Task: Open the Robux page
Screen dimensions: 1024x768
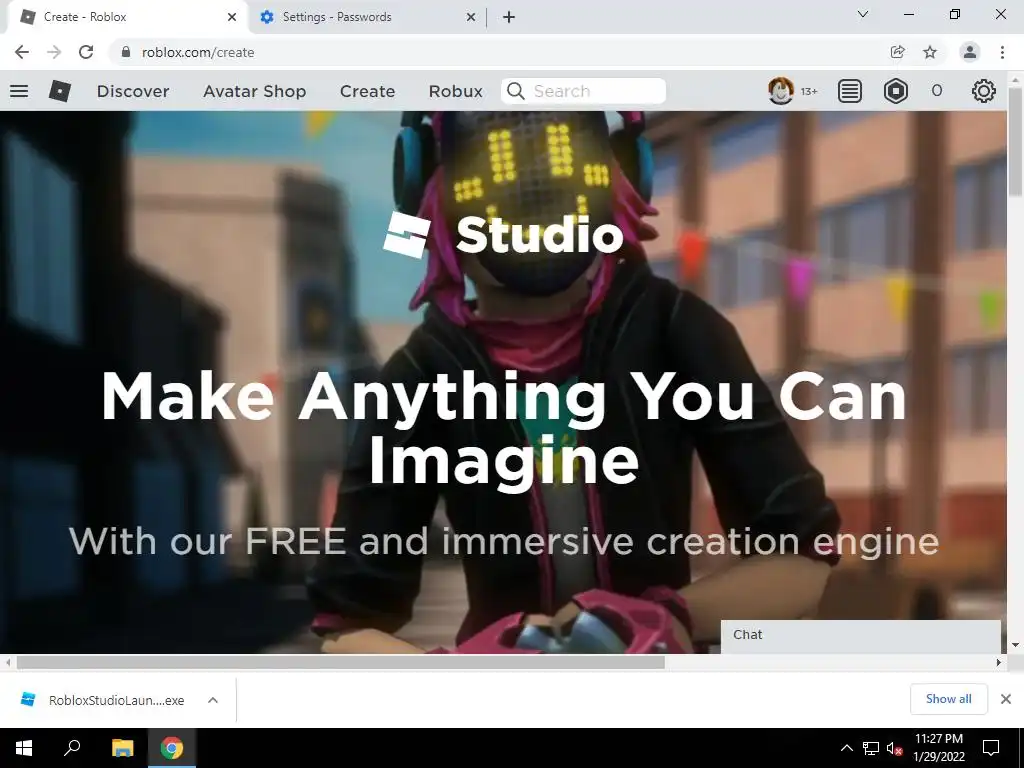Action: [x=455, y=91]
